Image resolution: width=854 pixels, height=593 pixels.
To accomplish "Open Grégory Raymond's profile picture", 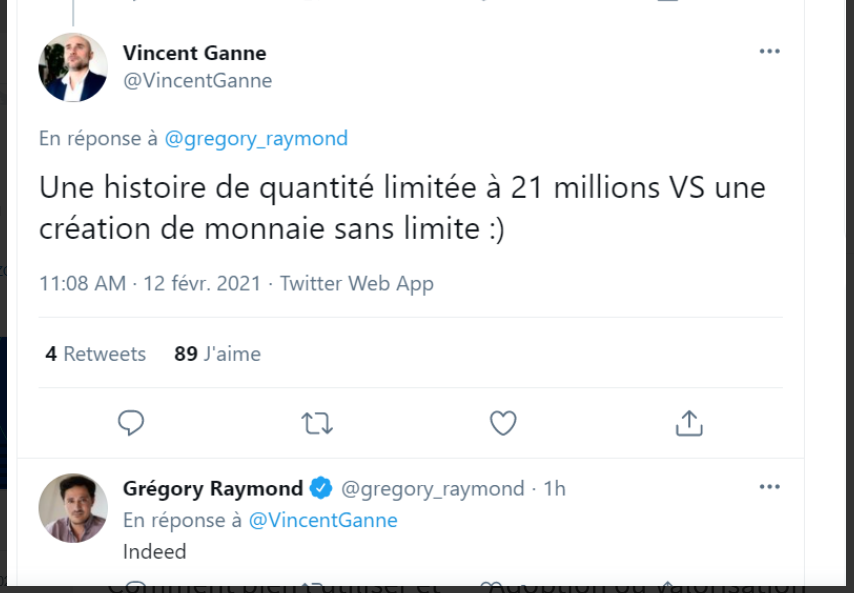I will (73, 508).
